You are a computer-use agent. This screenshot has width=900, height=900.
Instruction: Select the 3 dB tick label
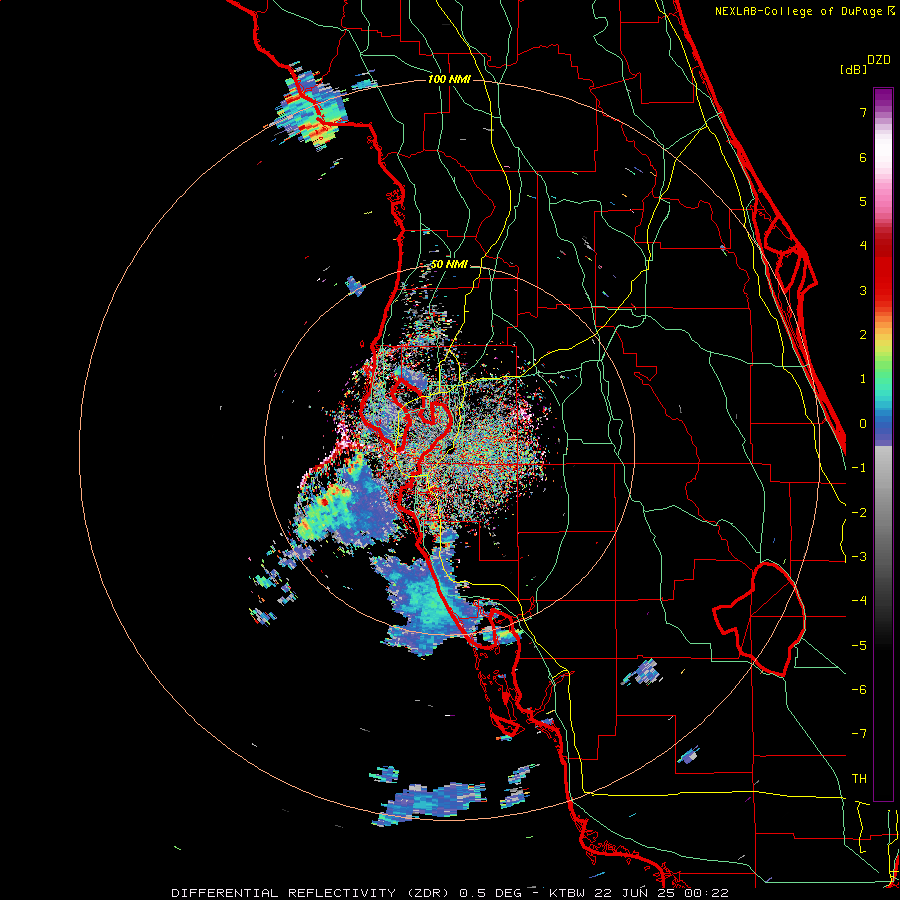[863, 290]
